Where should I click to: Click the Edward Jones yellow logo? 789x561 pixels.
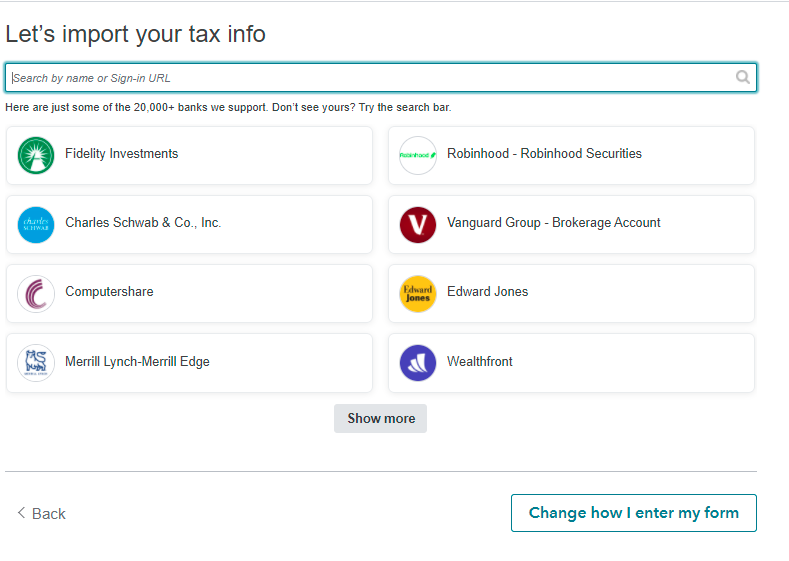pos(418,294)
